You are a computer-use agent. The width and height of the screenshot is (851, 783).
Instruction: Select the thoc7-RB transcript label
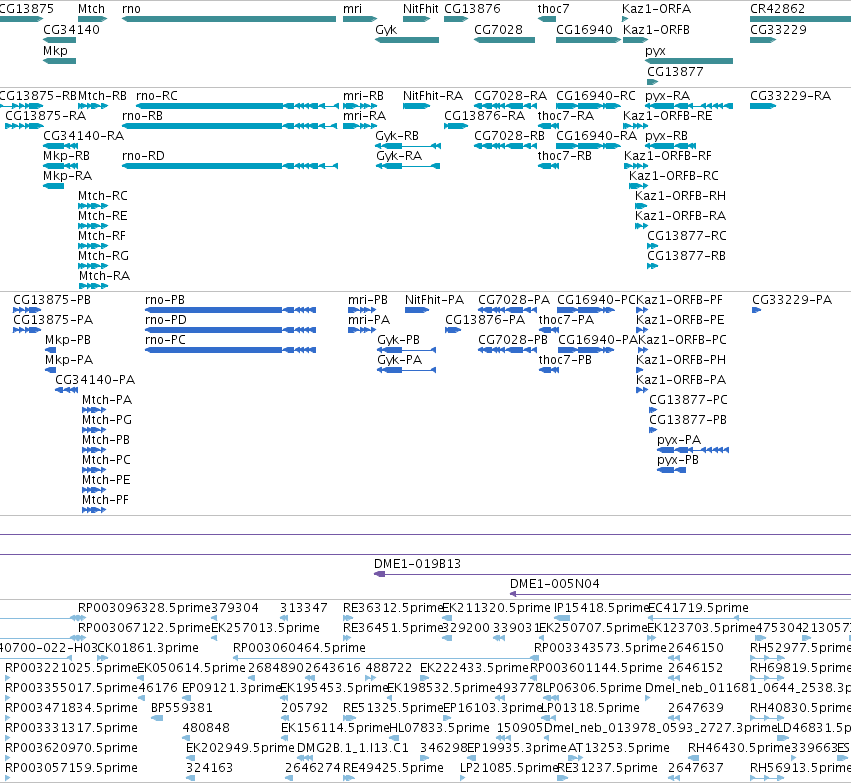coord(564,156)
